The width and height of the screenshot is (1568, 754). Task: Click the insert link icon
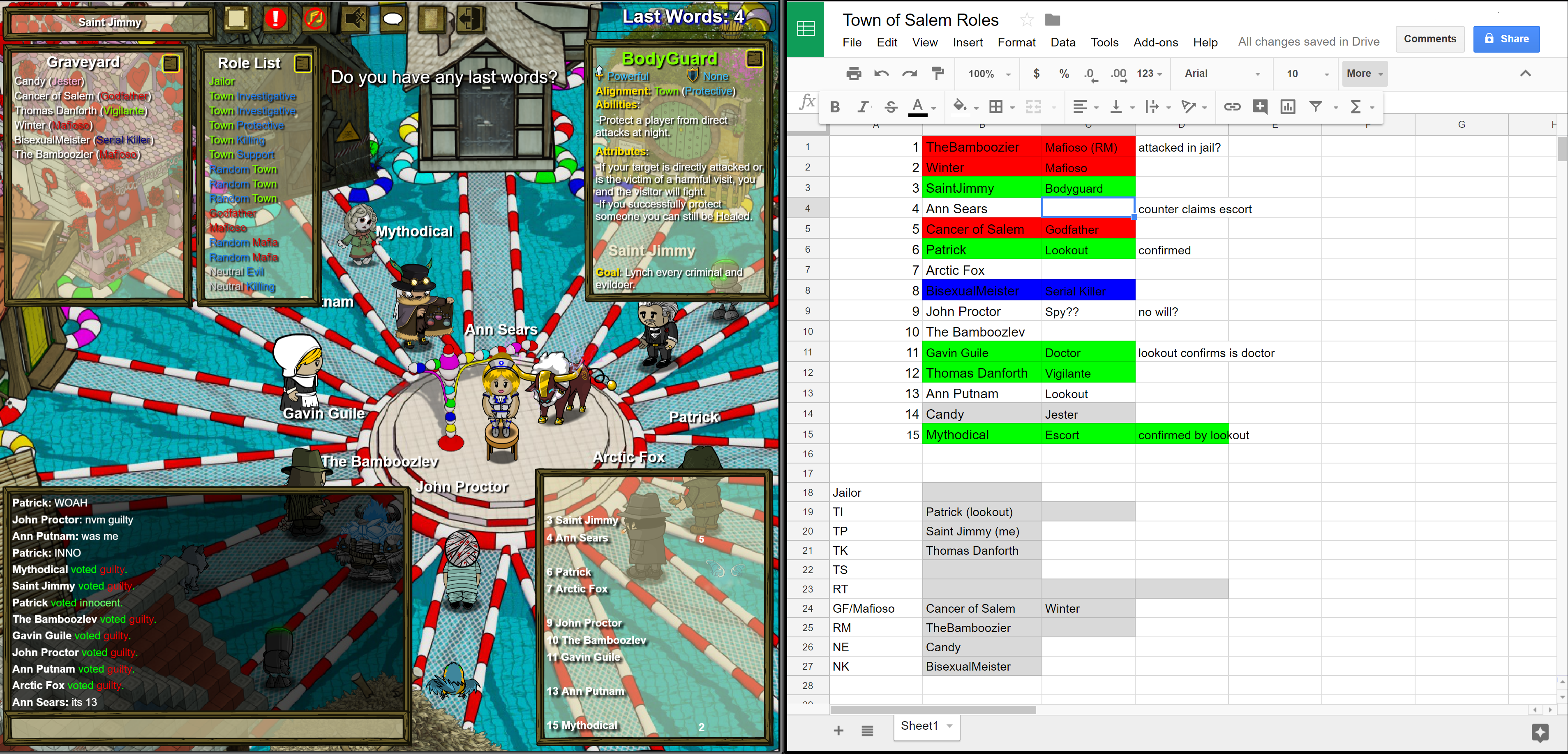tap(1232, 107)
